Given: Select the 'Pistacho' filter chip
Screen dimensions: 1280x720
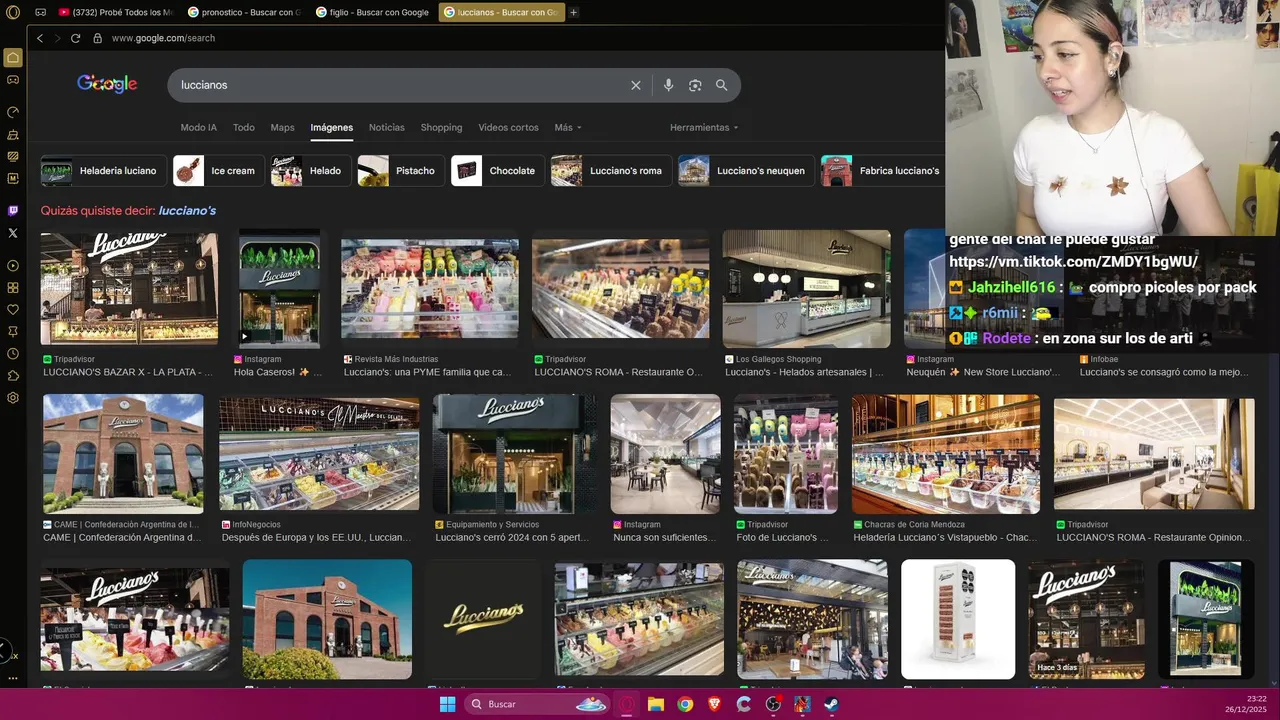Looking at the screenshot, I should pos(401,171).
